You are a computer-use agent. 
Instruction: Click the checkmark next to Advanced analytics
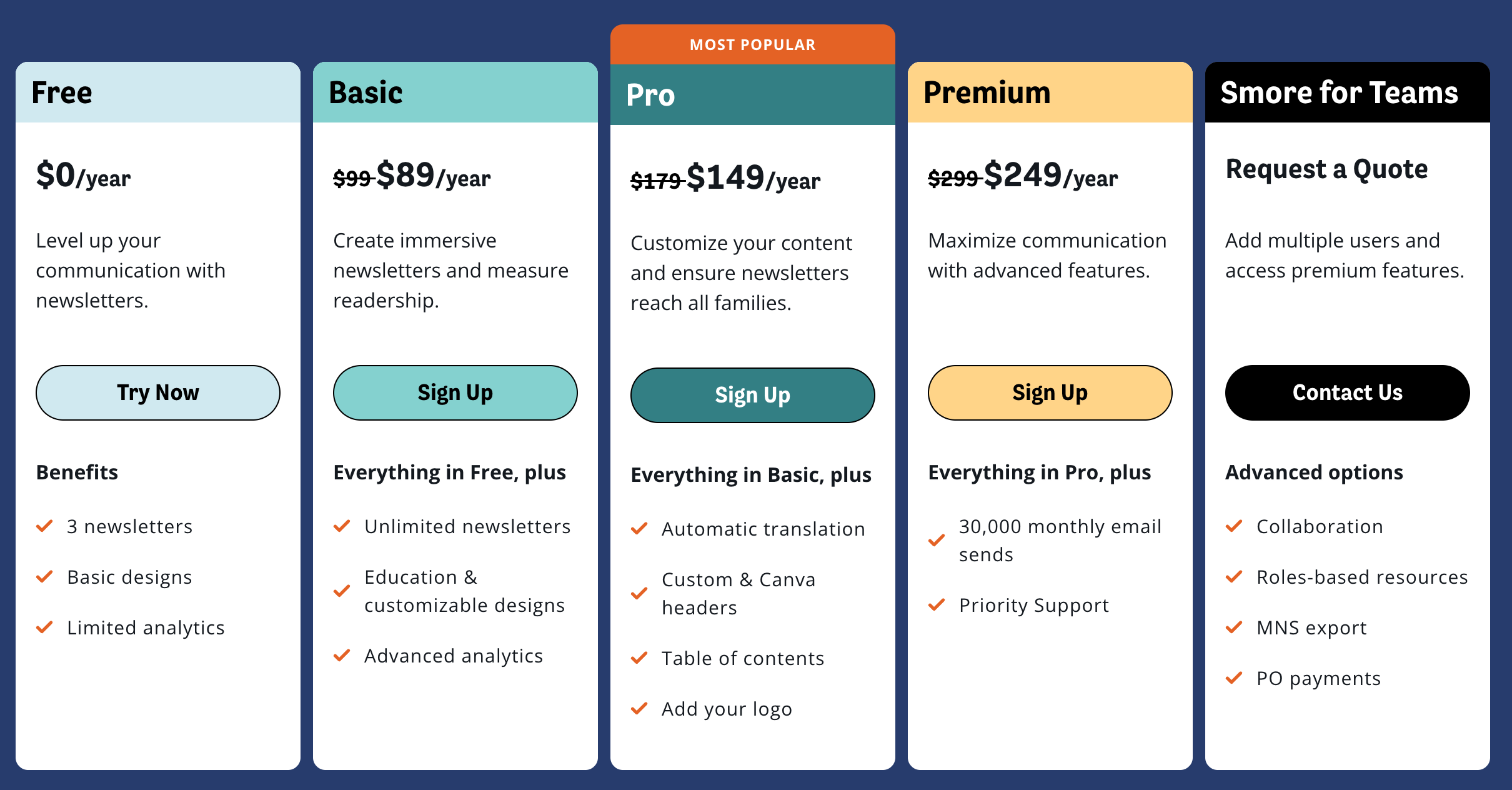point(342,656)
